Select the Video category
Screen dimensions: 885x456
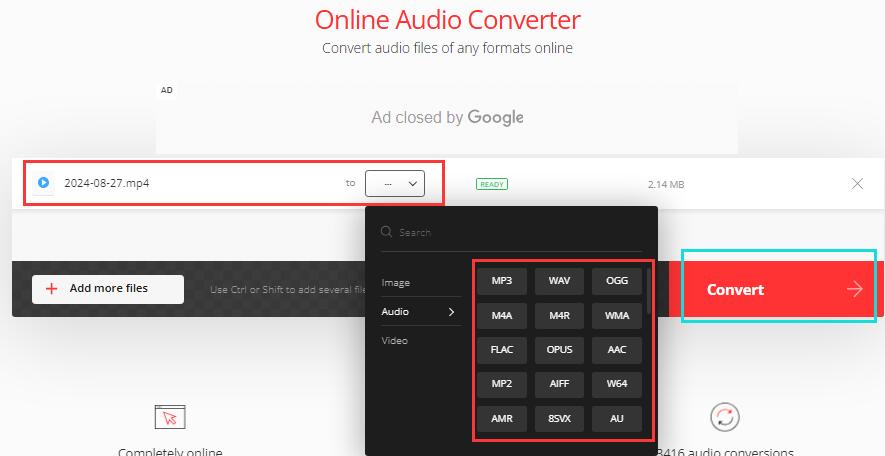pos(395,340)
